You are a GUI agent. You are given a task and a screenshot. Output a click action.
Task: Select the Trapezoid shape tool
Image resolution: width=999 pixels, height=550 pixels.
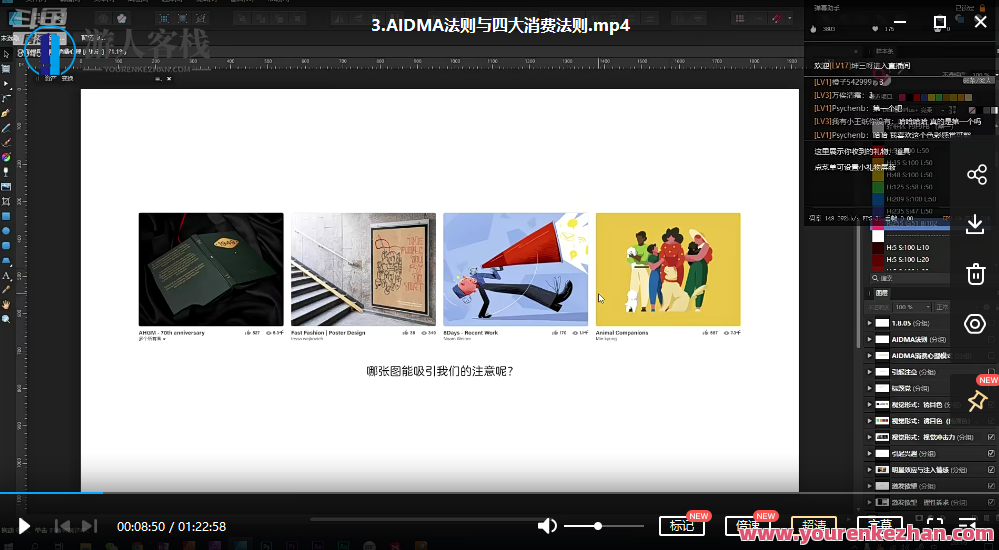6,261
